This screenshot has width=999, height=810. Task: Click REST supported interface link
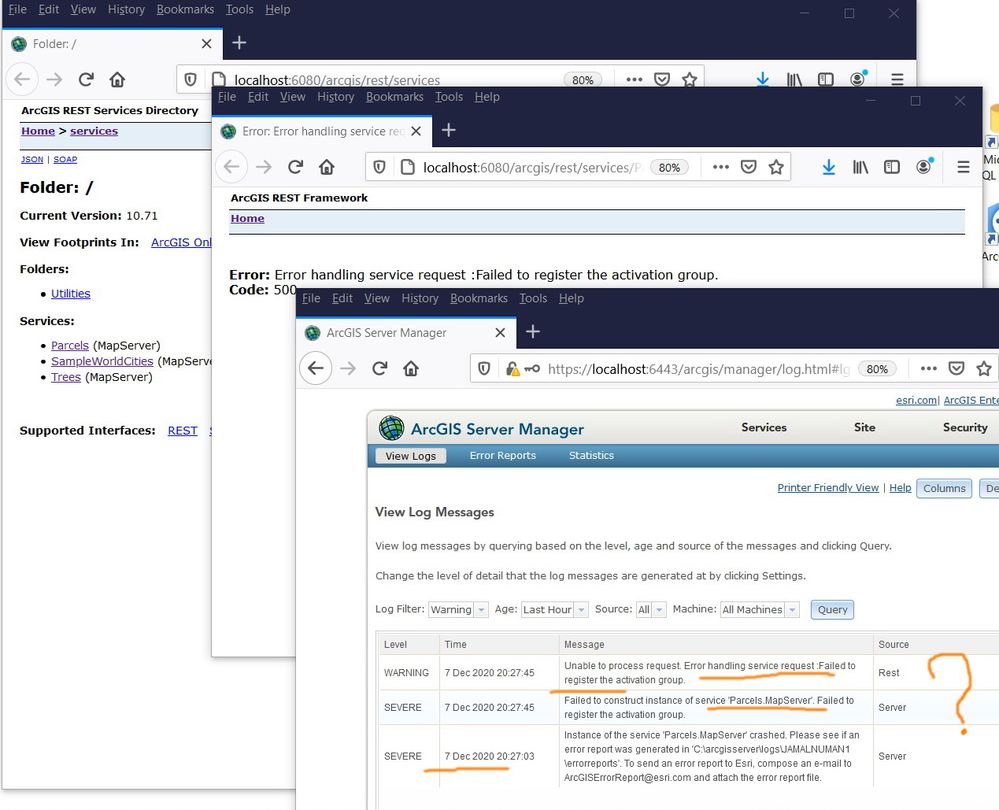182,431
